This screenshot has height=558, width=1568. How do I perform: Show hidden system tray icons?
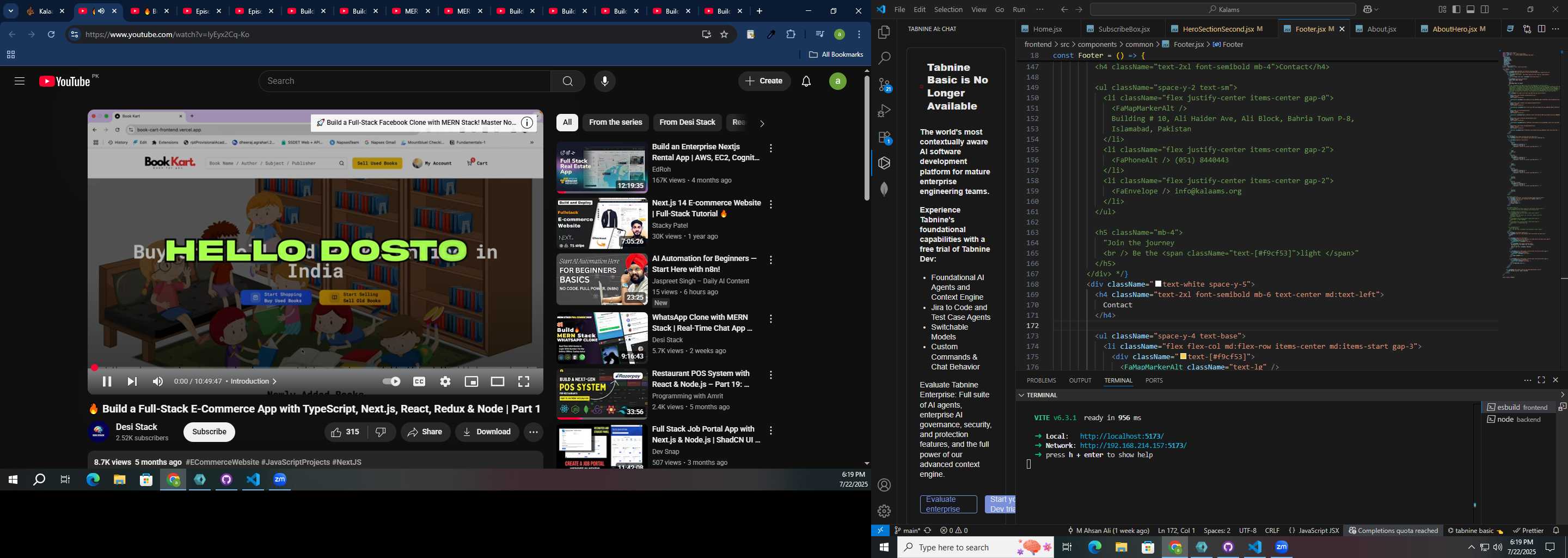click(1471, 547)
